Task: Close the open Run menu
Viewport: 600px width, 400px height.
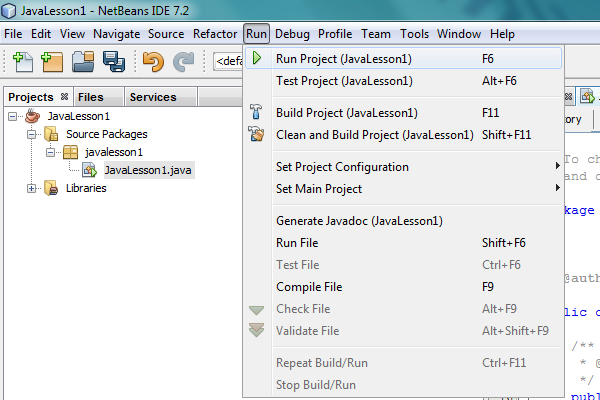Action: point(256,34)
